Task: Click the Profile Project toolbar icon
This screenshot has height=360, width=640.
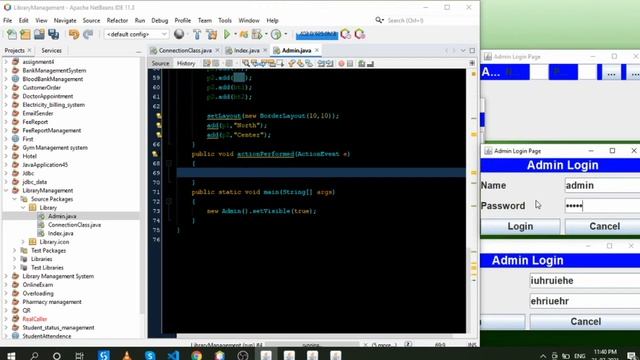Action: pos(276,34)
